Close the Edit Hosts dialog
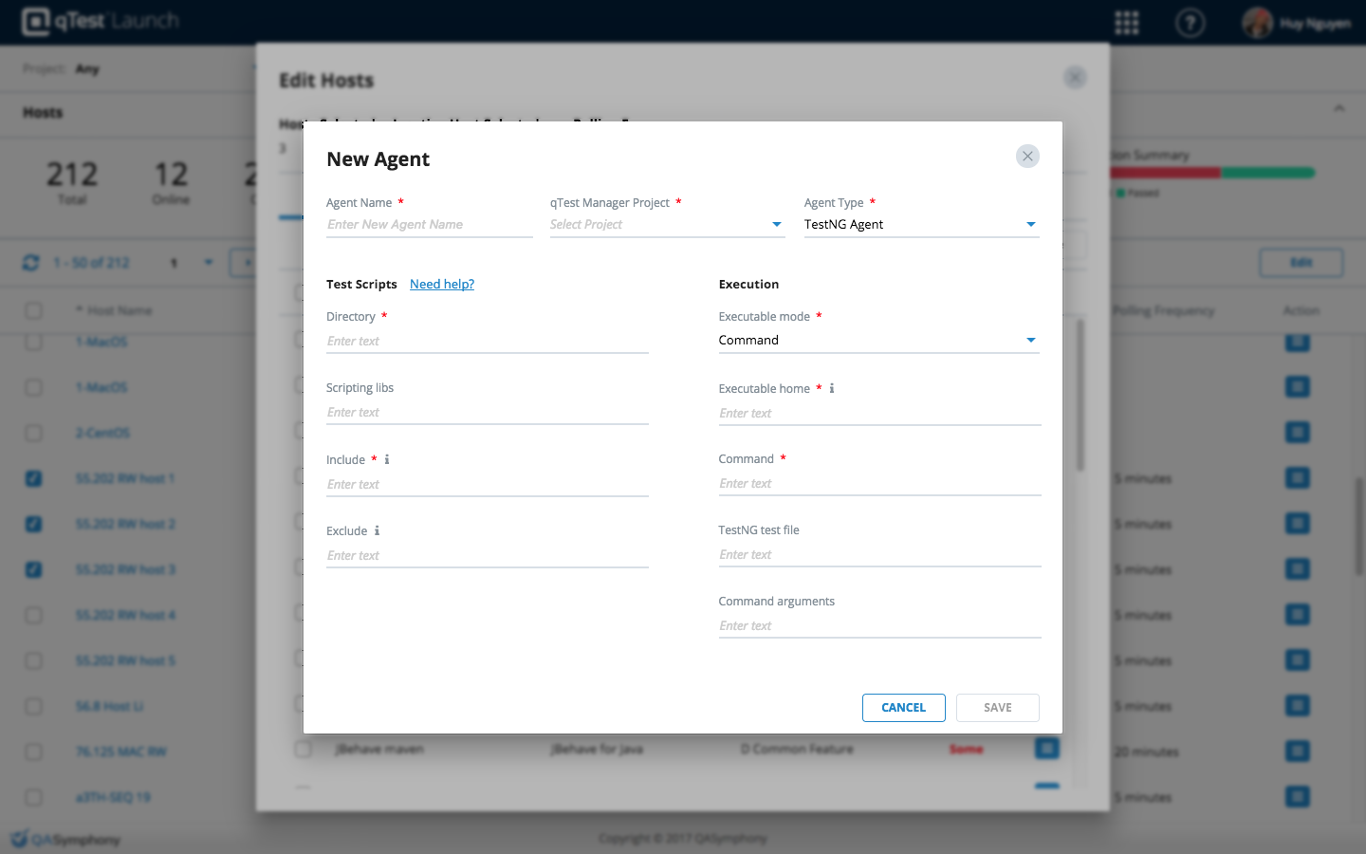Image resolution: width=1366 pixels, height=854 pixels. (x=1075, y=77)
